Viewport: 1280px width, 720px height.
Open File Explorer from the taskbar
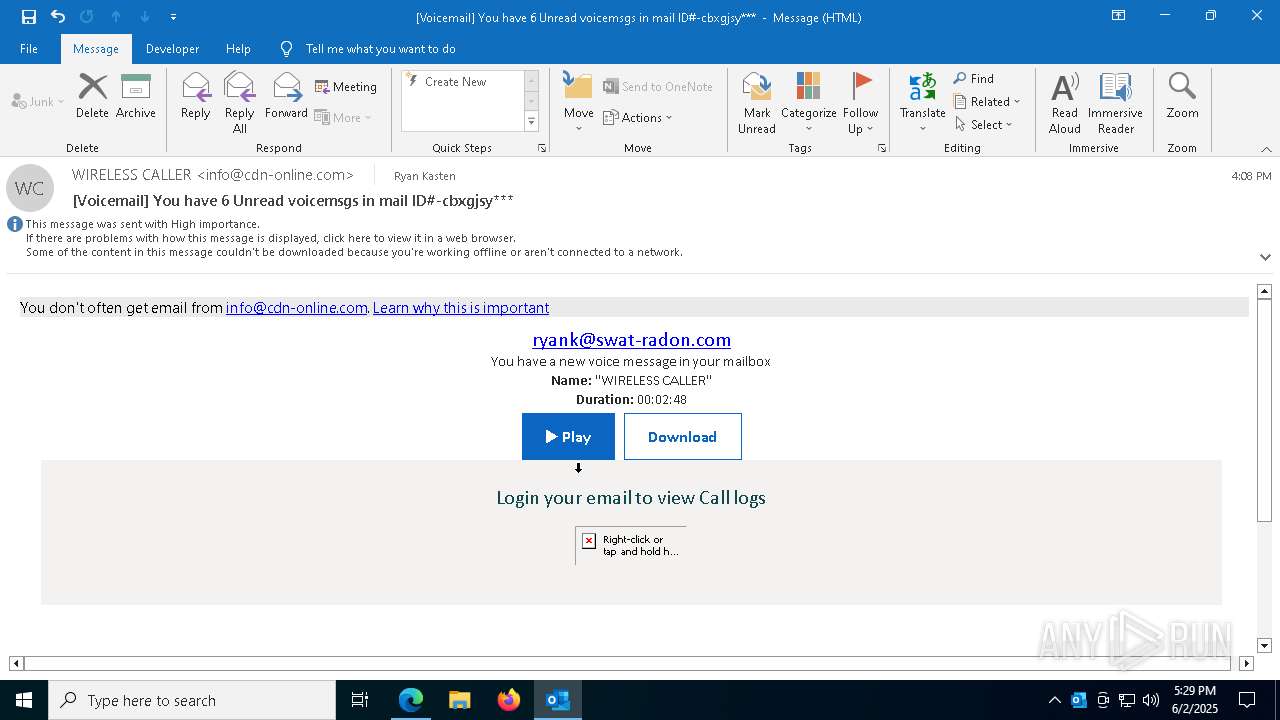(460, 700)
